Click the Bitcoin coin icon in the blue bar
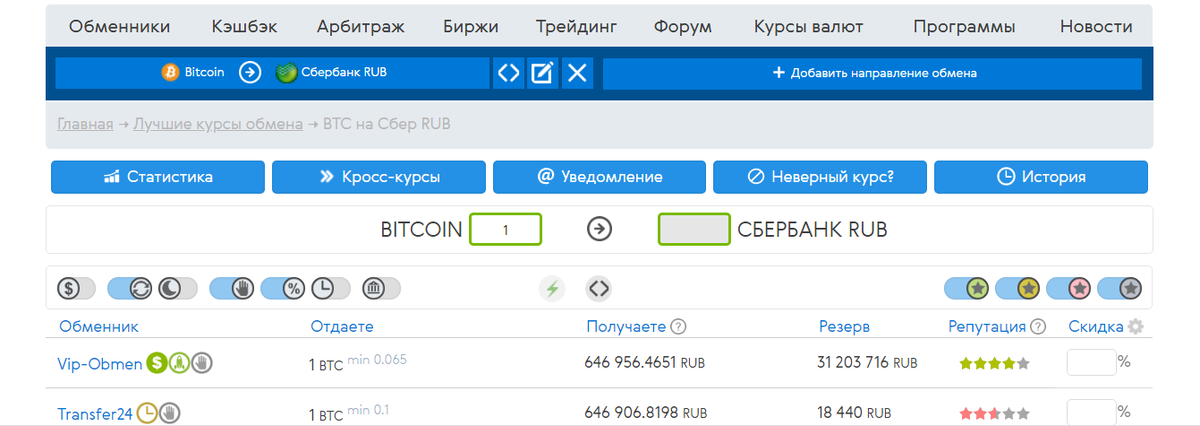Image resolution: width=1200 pixels, height=426 pixels. pyautogui.click(x=170, y=72)
